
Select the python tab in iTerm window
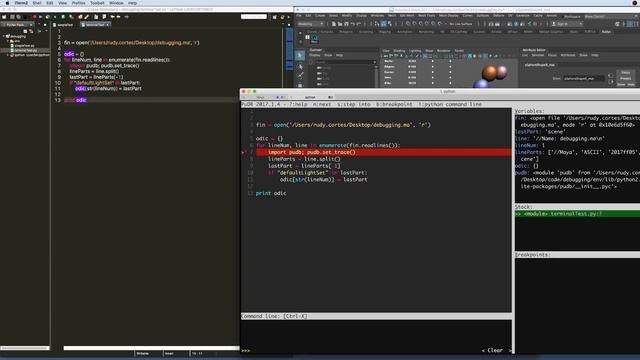click(310, 97)
